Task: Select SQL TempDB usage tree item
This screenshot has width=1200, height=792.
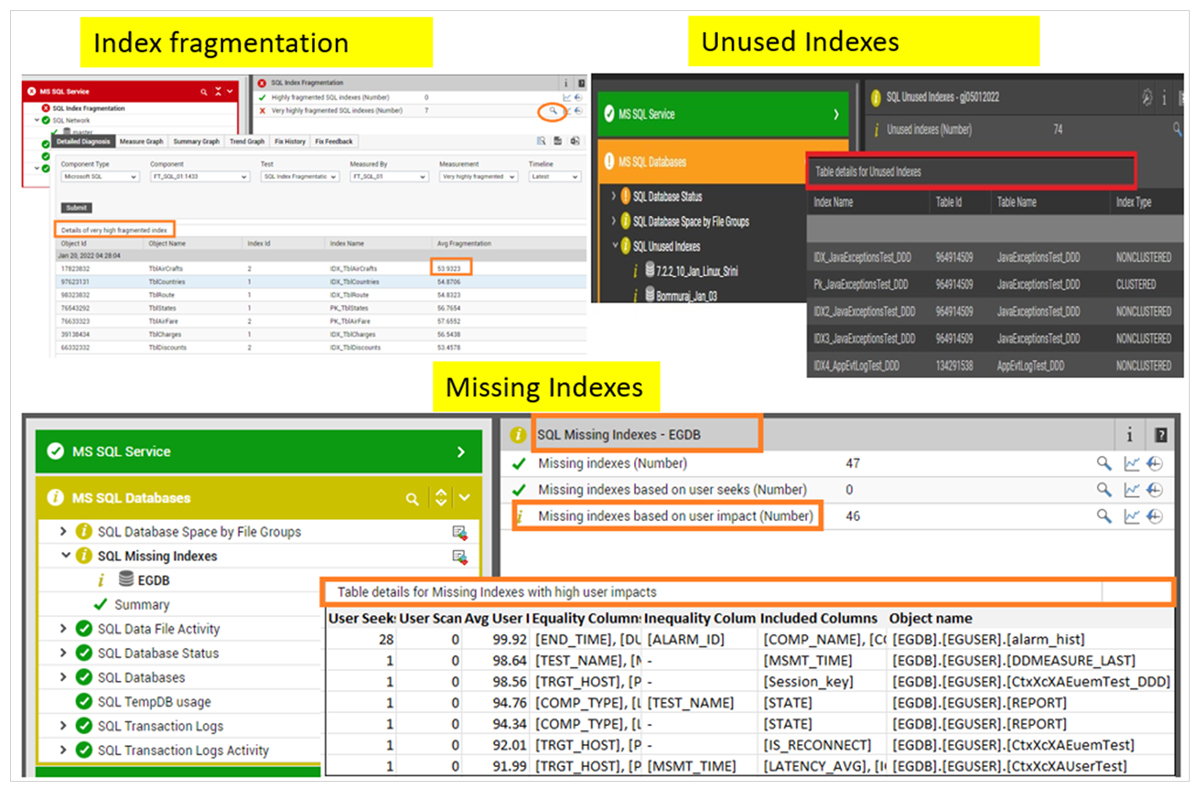Action: coord(154,702)
